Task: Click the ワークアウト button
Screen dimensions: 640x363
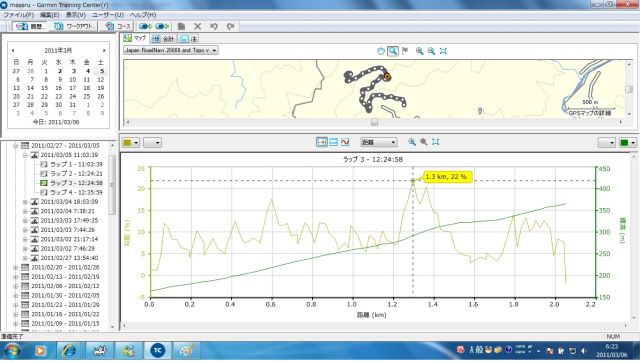Action: (x=76, y=26)
